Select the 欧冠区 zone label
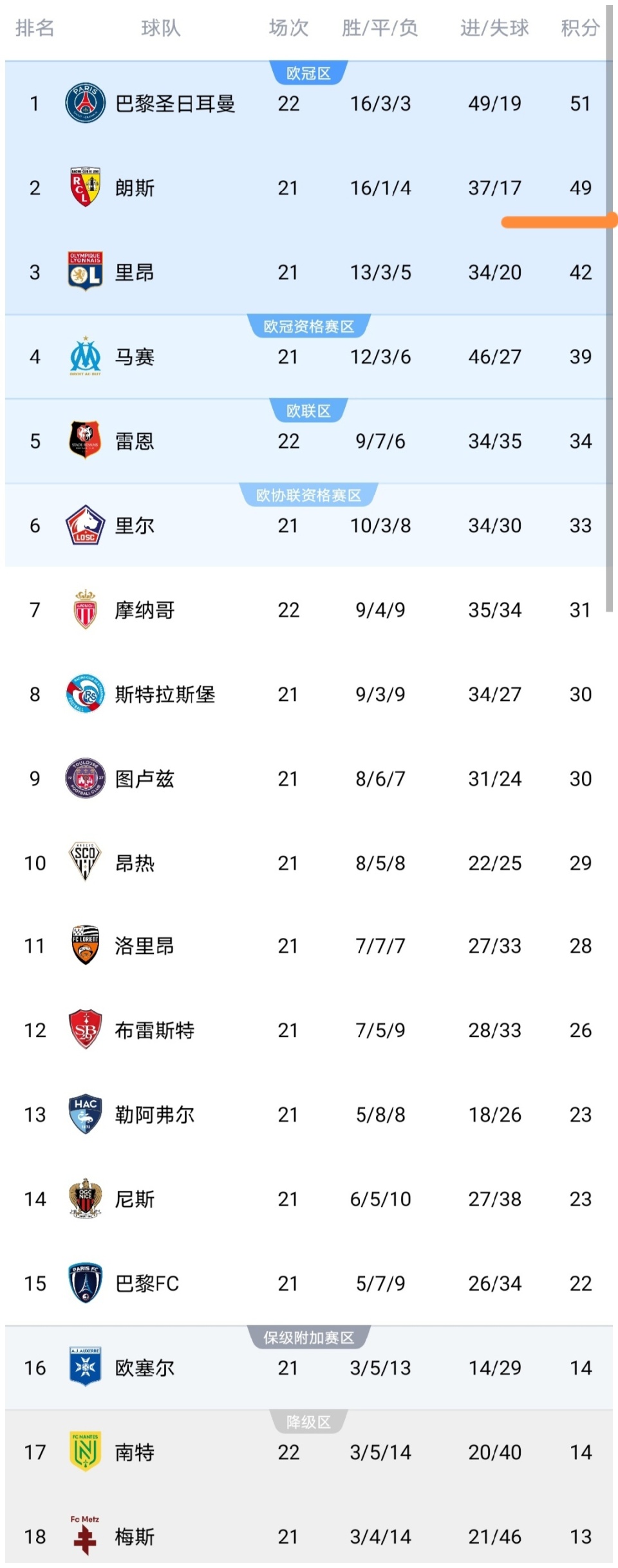This screenshot has height=1568, width=618. [308, 73]
